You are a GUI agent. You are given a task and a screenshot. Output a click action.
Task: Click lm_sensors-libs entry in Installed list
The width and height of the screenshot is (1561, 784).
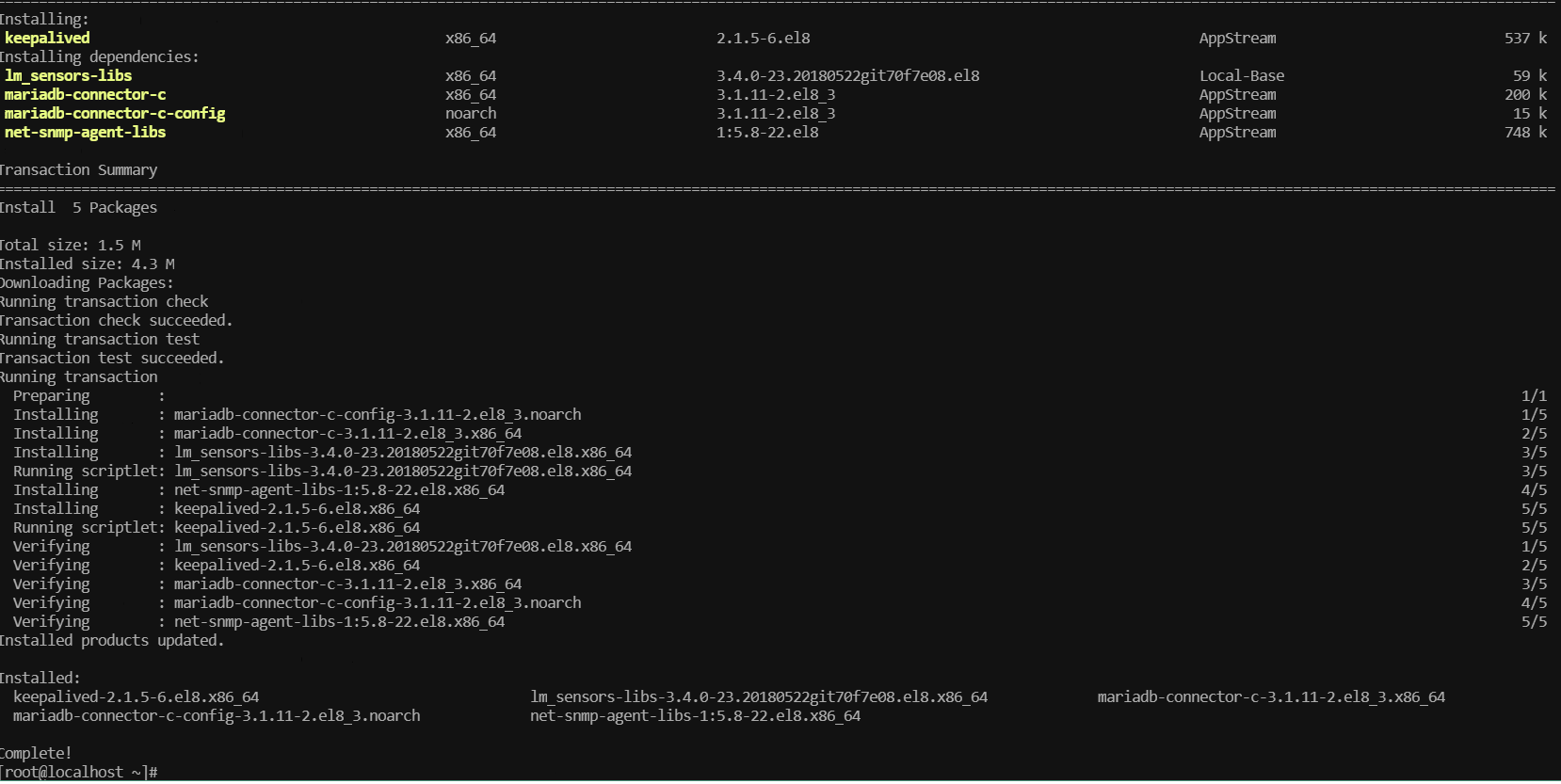point(759,697)
